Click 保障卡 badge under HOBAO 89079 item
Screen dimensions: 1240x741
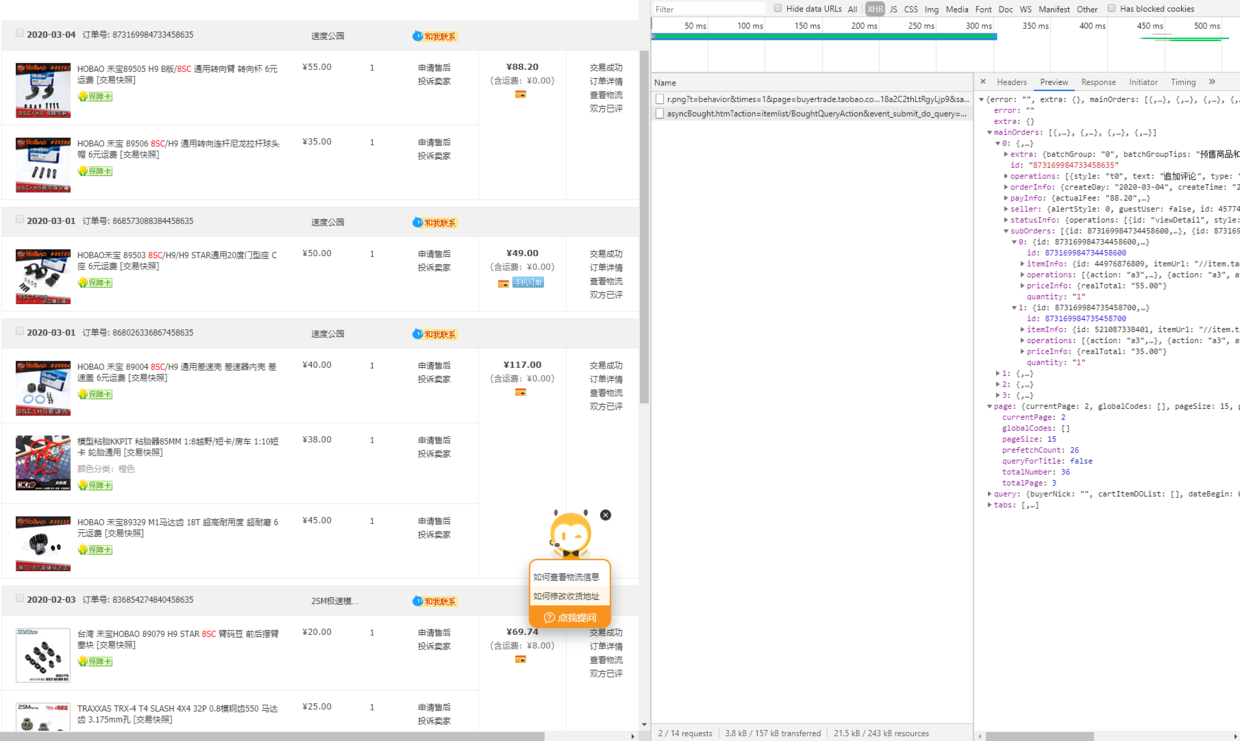pyautogui.click(x=95, y=662)
